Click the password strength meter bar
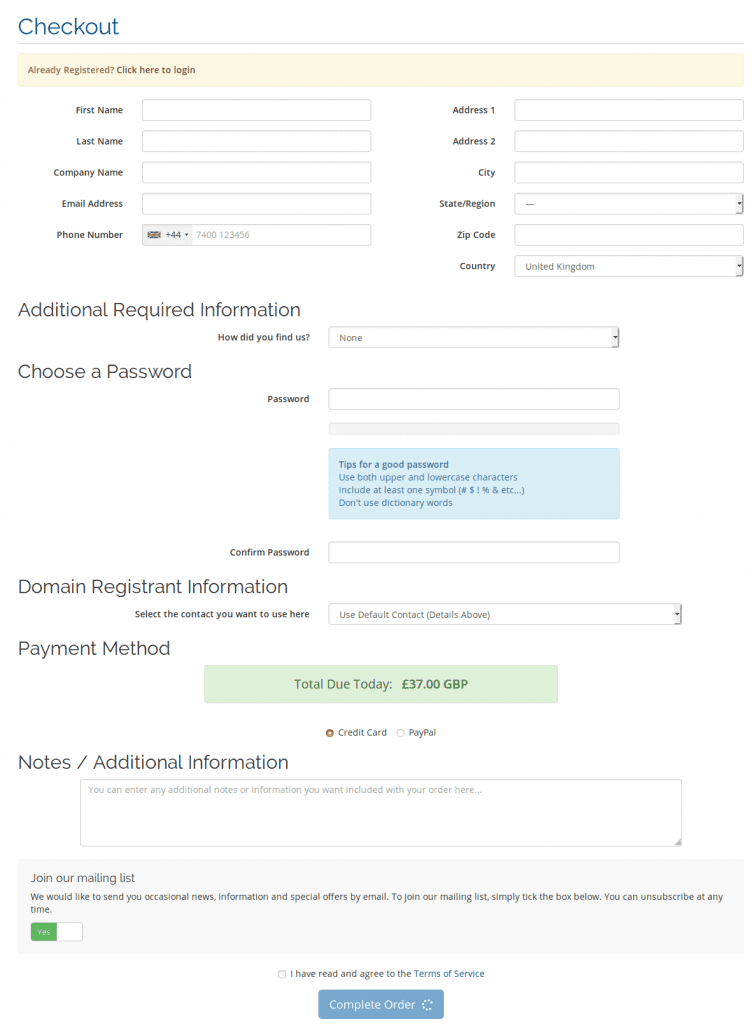This screenshot has height=1024, width=754. pos(473,429)
